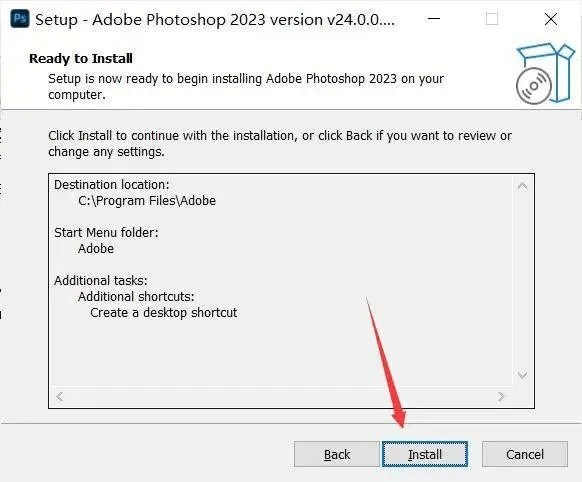This screenshot has width=582, height=482.
Task: Click the Start Menu folder line
Action: click(106, 233)
